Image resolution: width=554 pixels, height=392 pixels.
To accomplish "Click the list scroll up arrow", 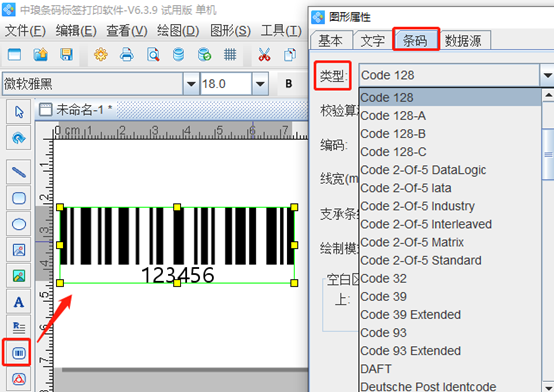I will (548, 95).
